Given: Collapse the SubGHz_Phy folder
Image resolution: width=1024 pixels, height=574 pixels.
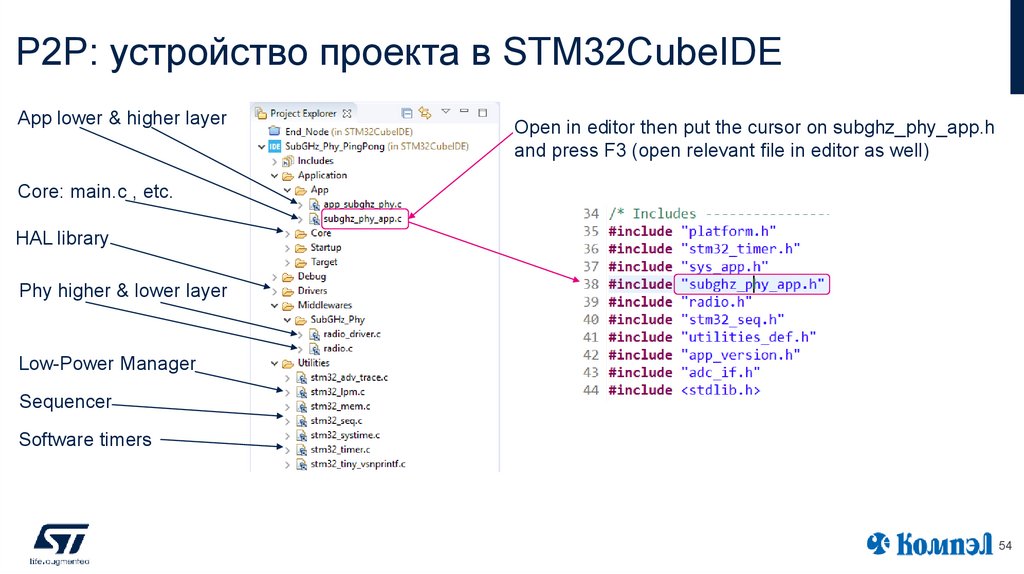Looking at the screenshot, I should pyautogui.click(x=287, y=320).
